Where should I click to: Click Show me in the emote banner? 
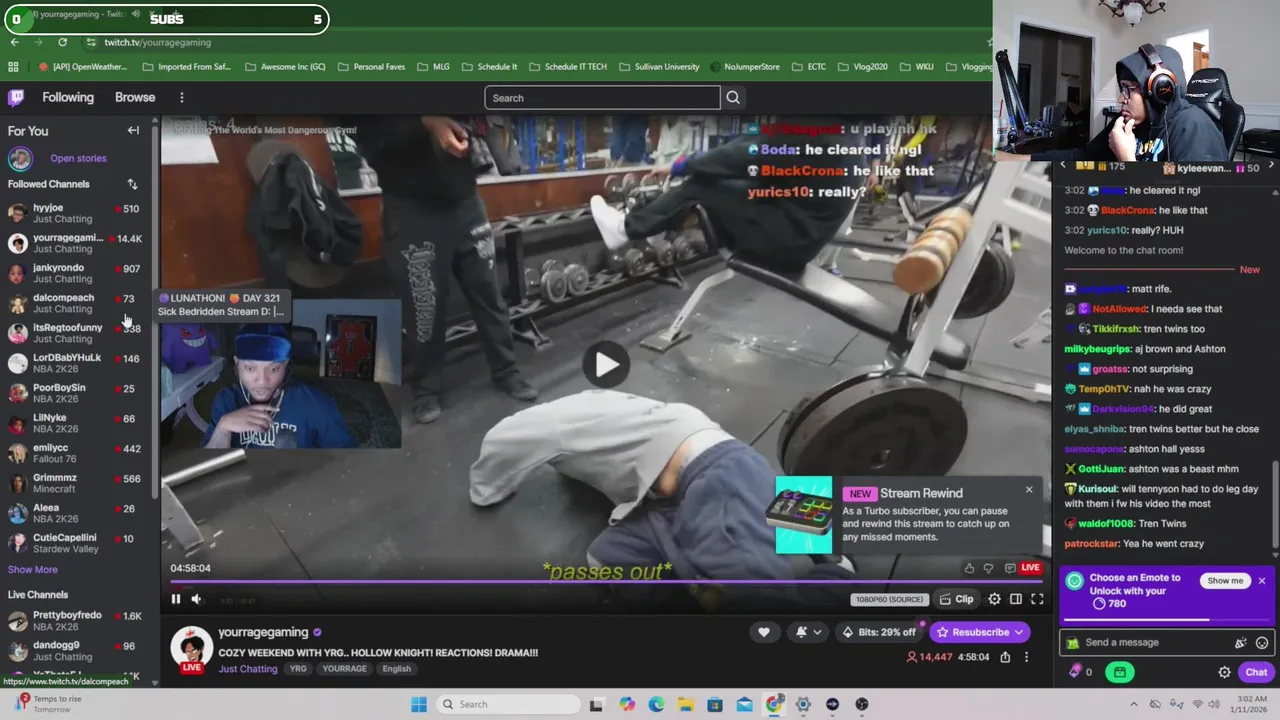pyautogui.click(x=1225, y=581)
